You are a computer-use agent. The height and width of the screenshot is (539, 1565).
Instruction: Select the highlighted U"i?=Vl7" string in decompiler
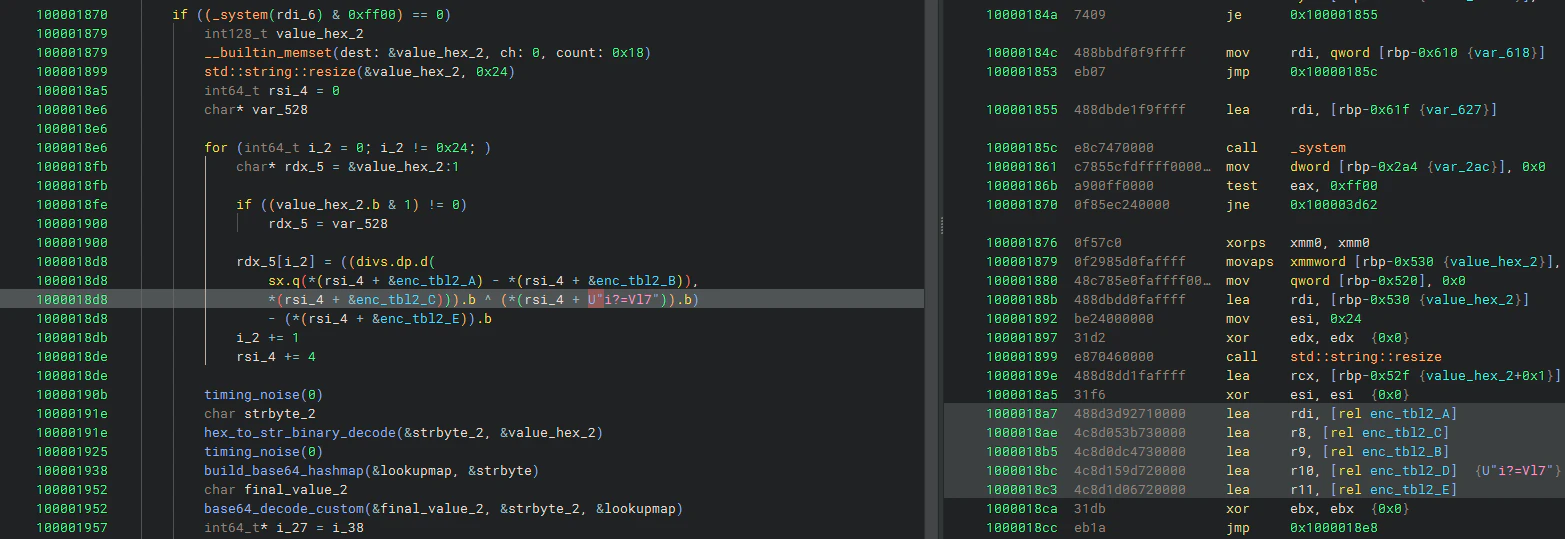pyautogui.click(x=624, y=300)
